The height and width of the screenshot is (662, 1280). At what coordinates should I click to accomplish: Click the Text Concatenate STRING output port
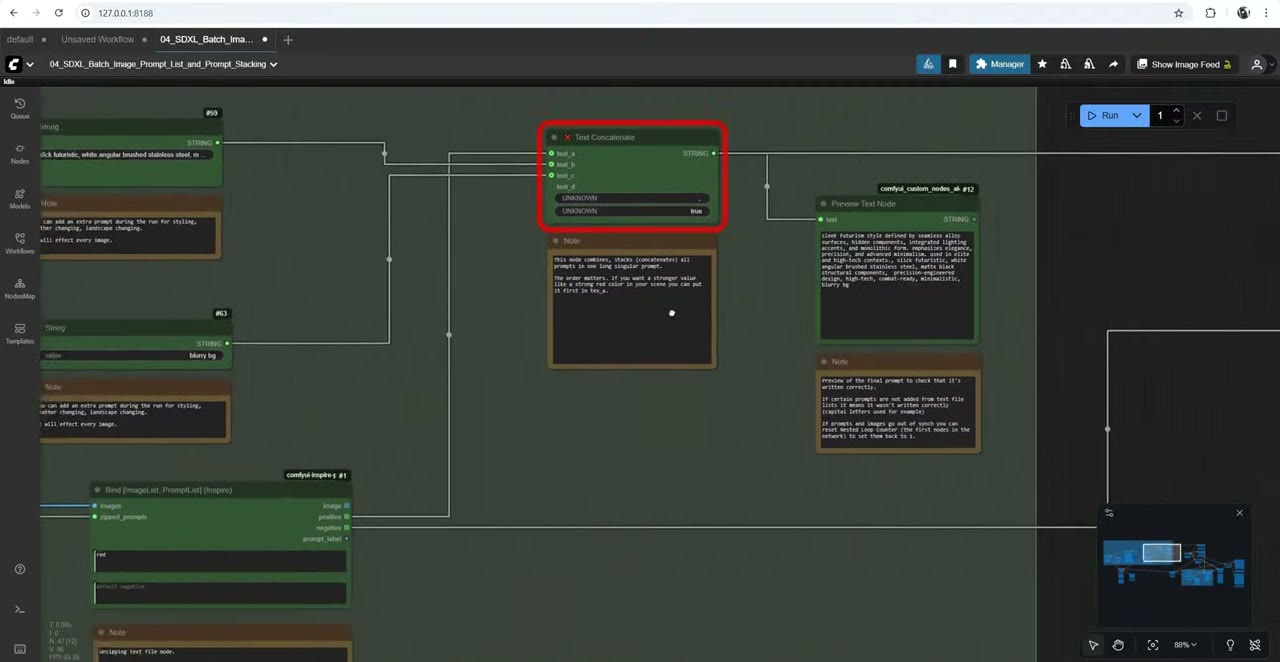(x=713, y=154)
